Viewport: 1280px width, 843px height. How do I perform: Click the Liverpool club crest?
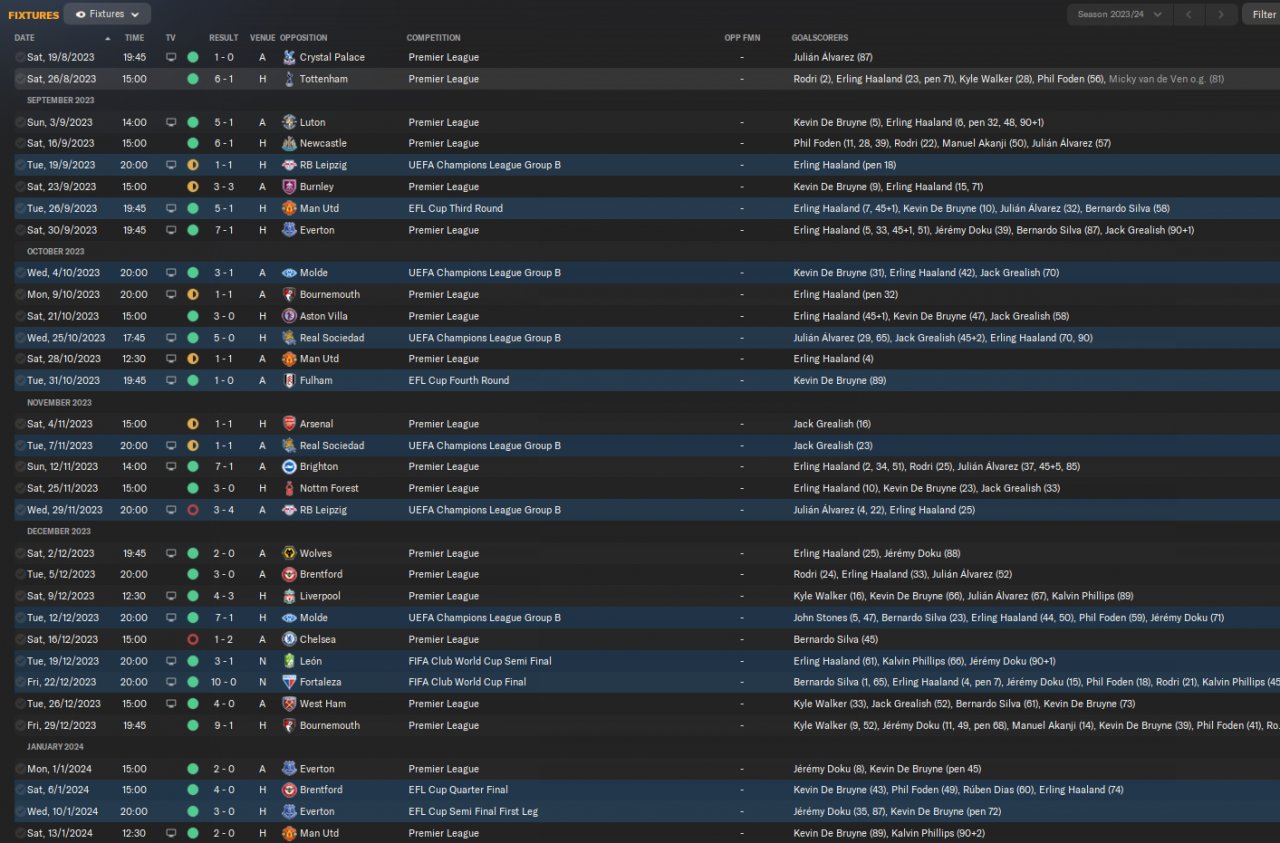point(289,596)
